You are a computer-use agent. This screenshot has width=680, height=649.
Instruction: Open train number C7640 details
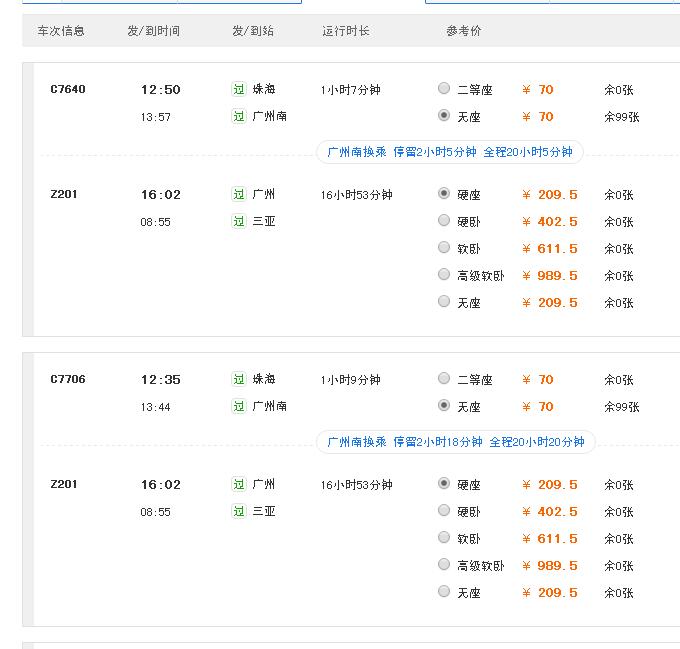[x=68, y=89]
